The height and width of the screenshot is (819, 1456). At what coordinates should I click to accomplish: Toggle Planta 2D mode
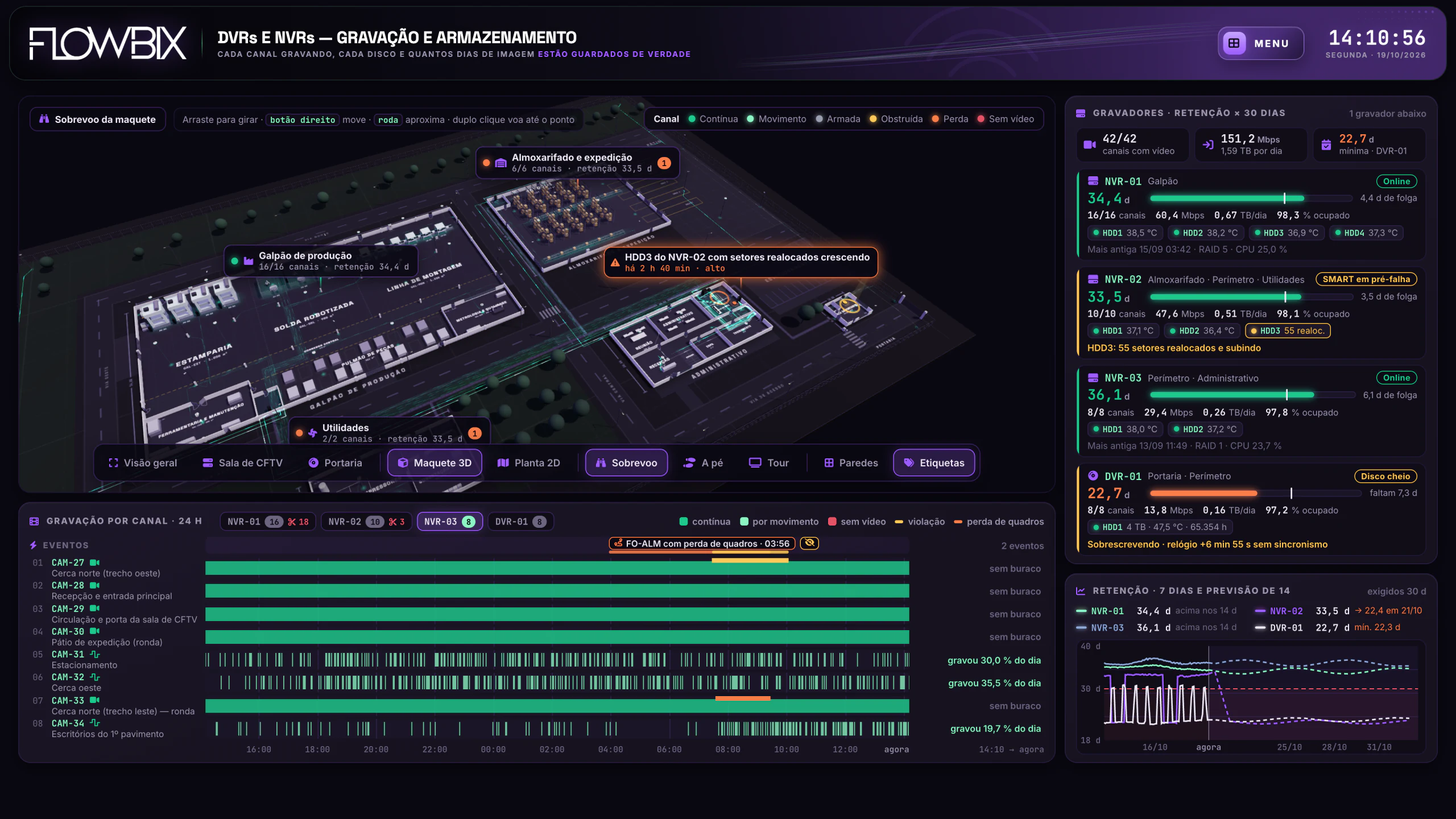click(529, 463)
